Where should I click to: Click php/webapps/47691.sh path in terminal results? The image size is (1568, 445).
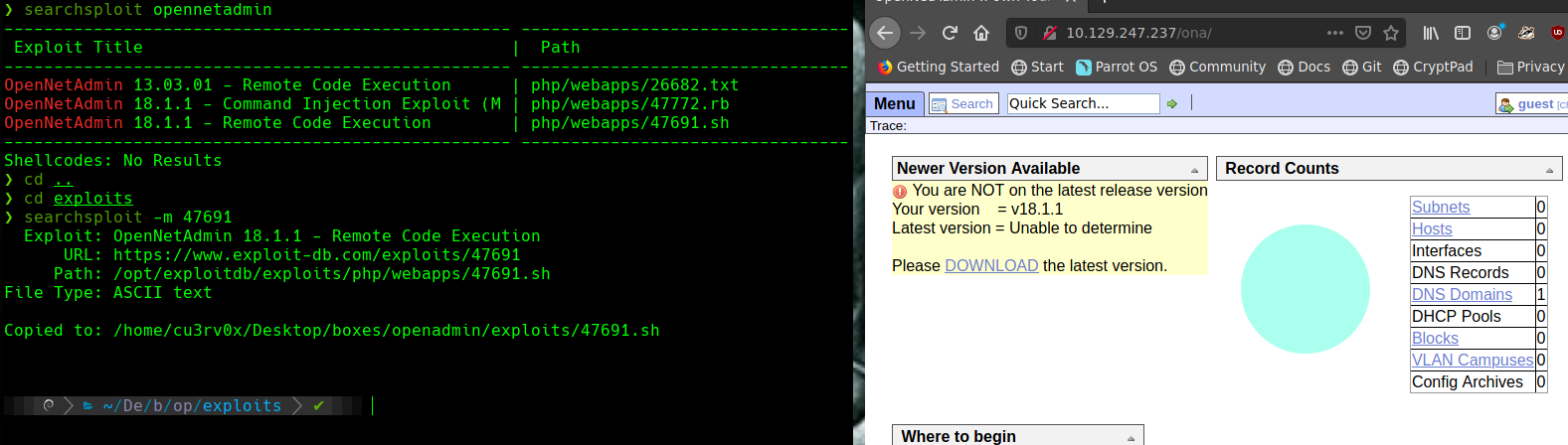click(630, 122)
